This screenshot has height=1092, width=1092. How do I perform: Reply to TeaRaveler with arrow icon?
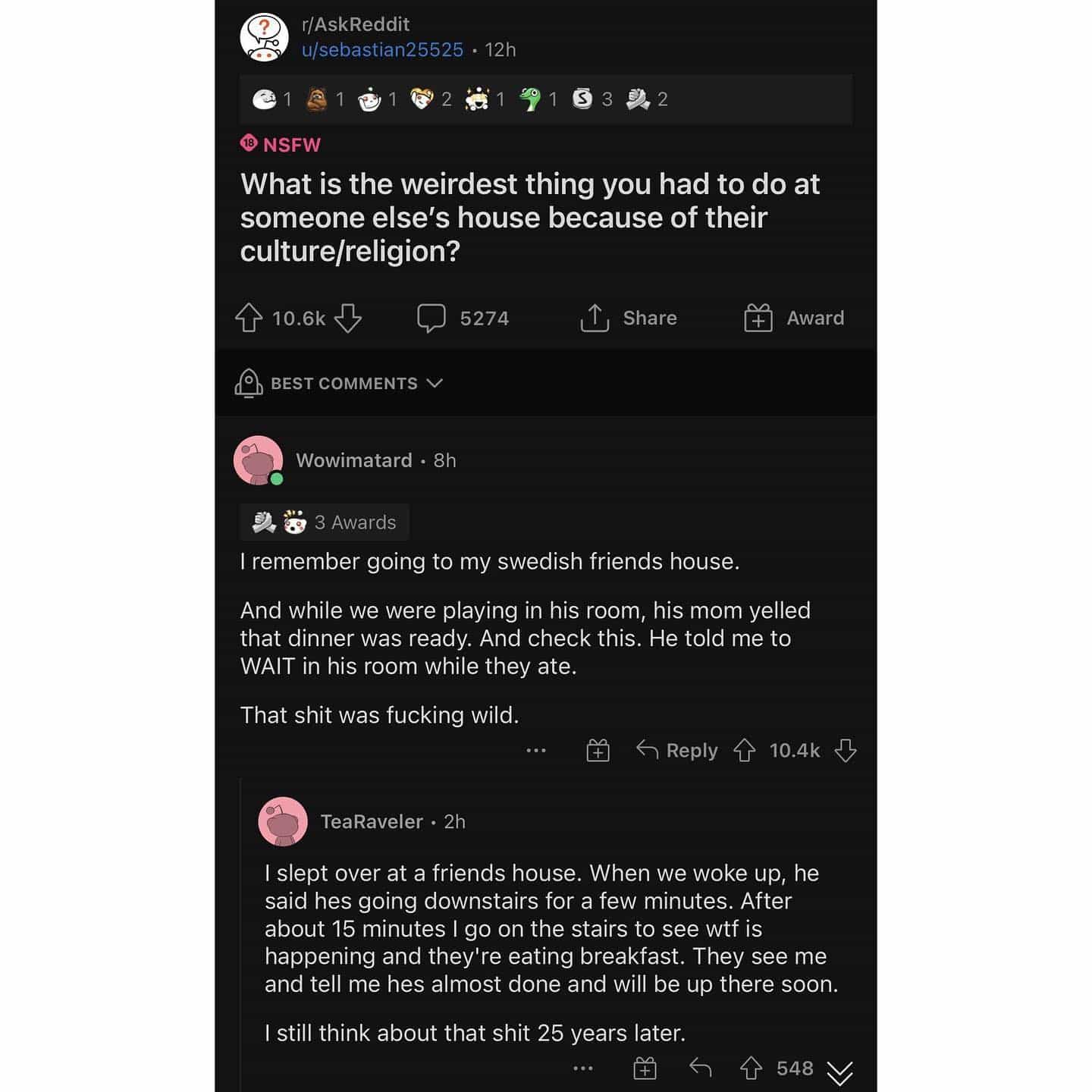pyautogui.click(x=700, y=1068)
